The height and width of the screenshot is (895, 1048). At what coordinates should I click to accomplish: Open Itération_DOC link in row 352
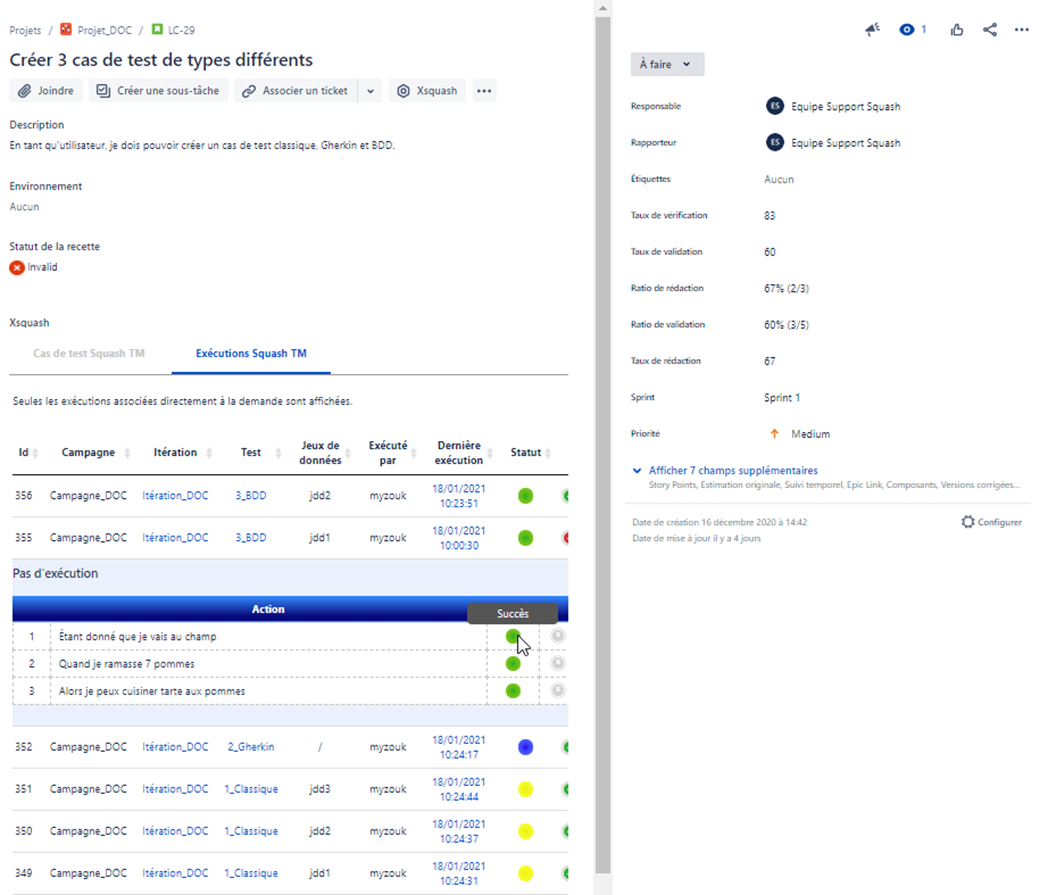pyautogui.click(x=175, y=747)
